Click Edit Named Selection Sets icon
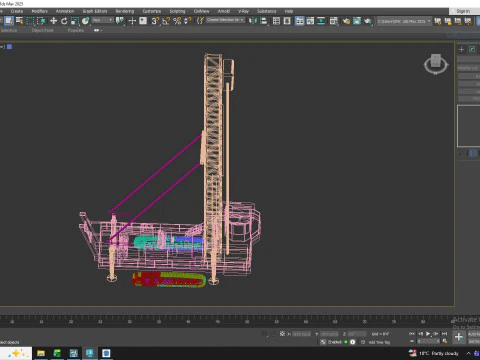The image size is (480, 360). [200, 21]
